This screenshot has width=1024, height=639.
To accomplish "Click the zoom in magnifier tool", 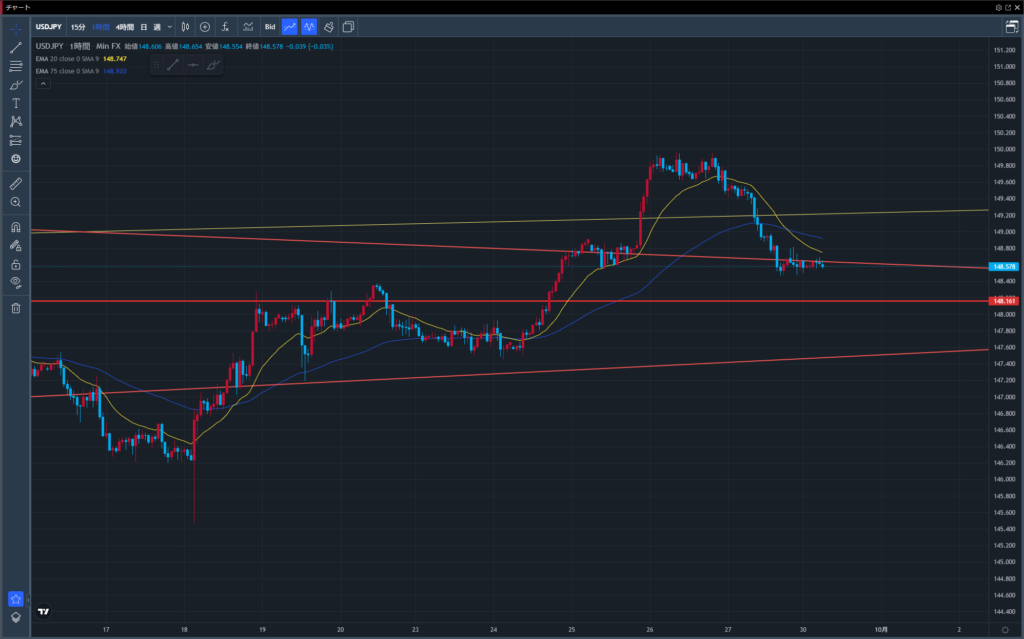I will point(15,202).
